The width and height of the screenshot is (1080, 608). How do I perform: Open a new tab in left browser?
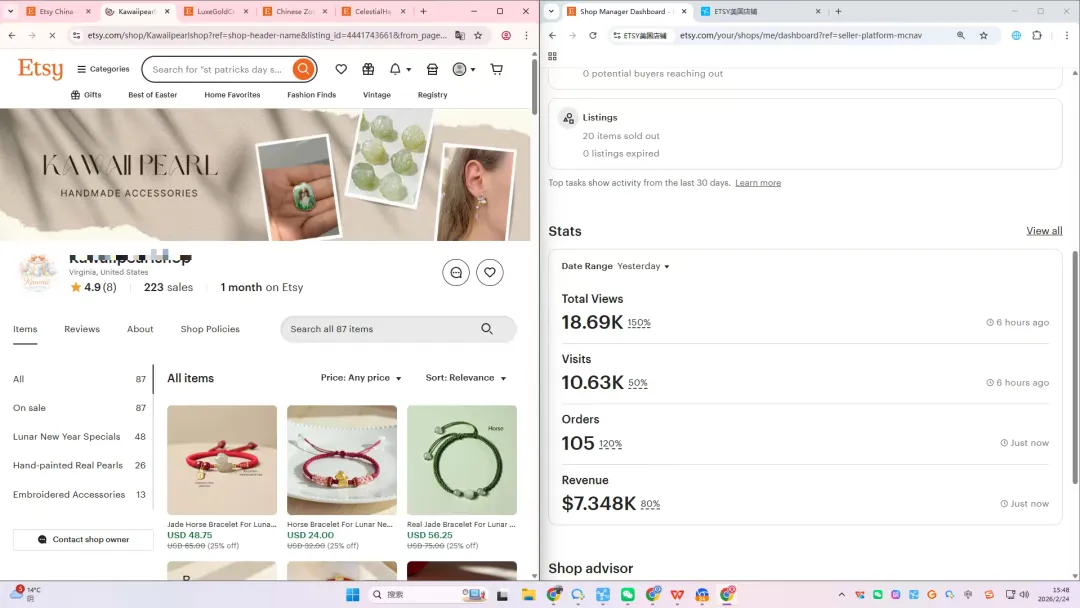click(424, 11)
